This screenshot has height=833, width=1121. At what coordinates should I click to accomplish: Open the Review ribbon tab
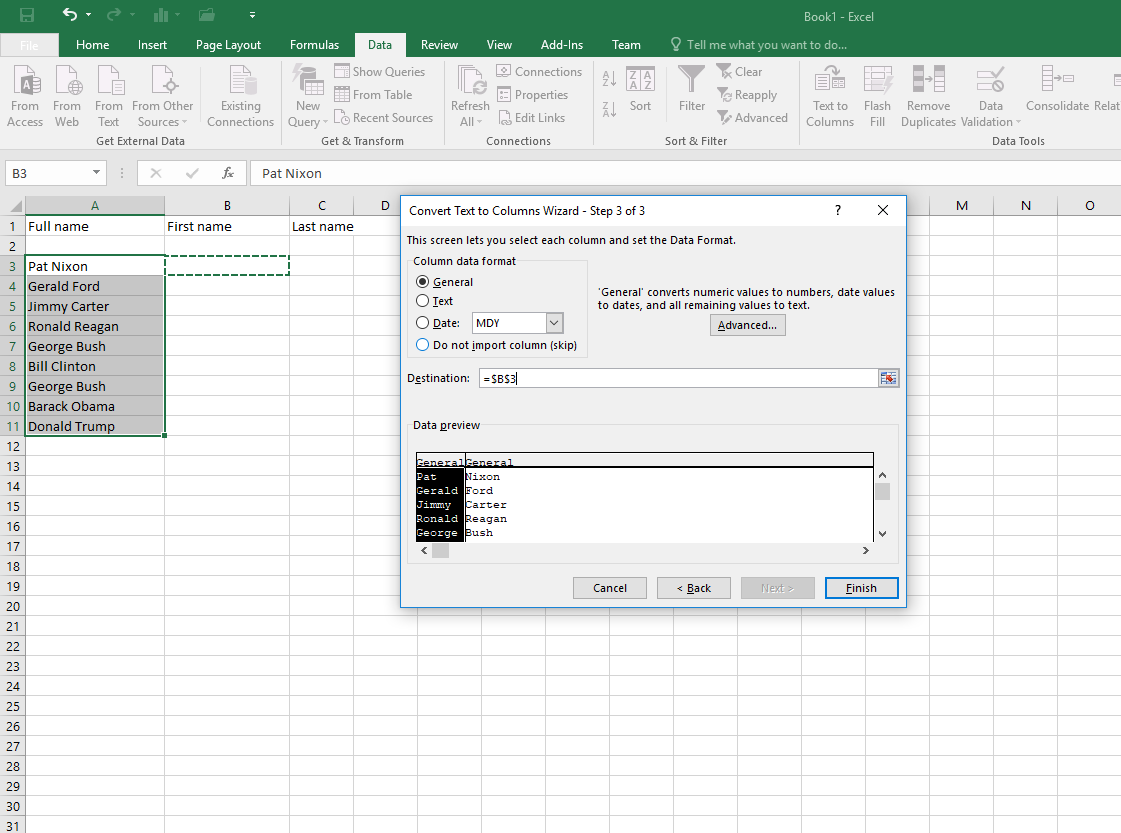(x=439, y=44)
